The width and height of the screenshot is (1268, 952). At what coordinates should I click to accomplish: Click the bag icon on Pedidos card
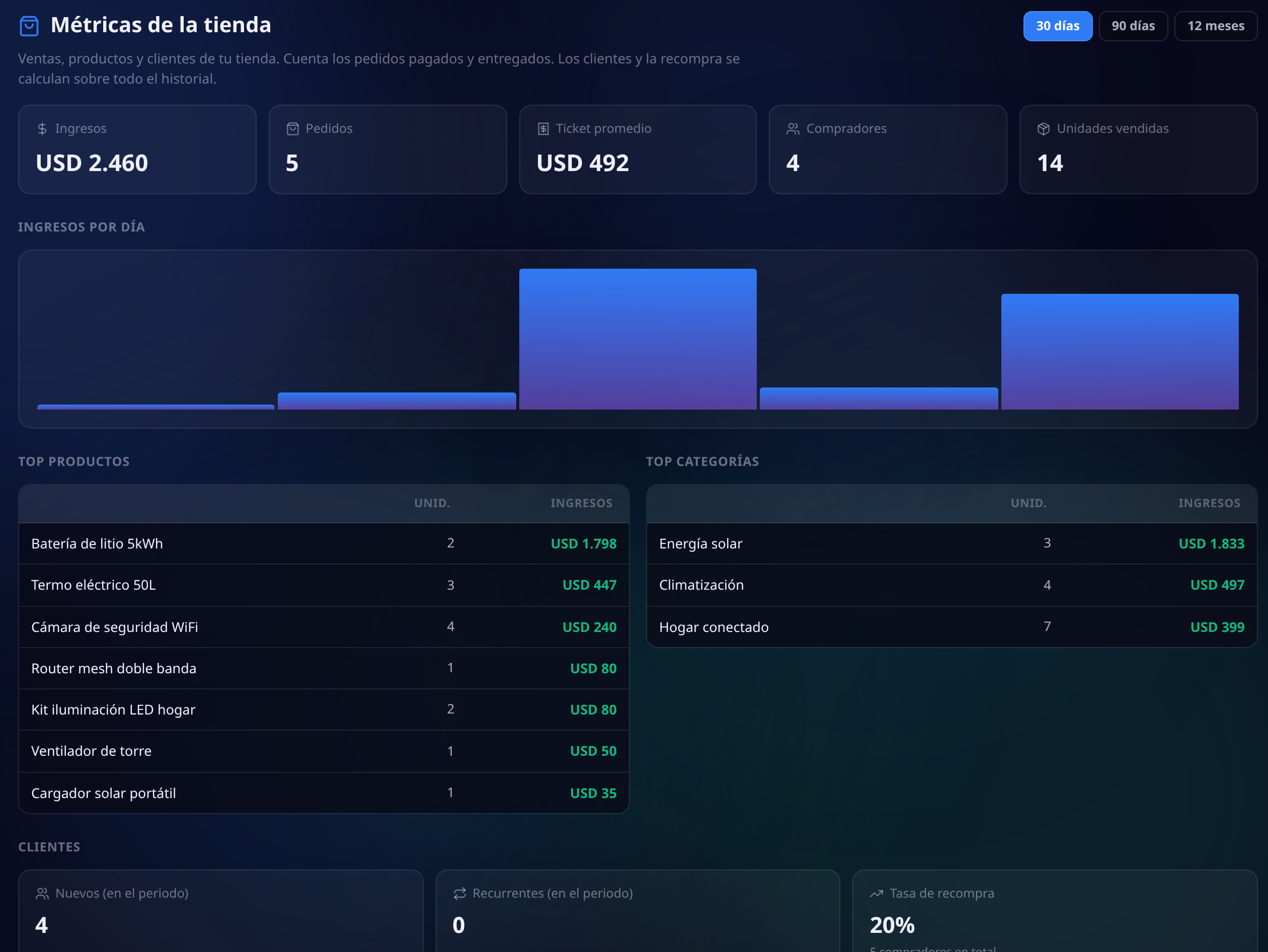[x=292, y=129]
